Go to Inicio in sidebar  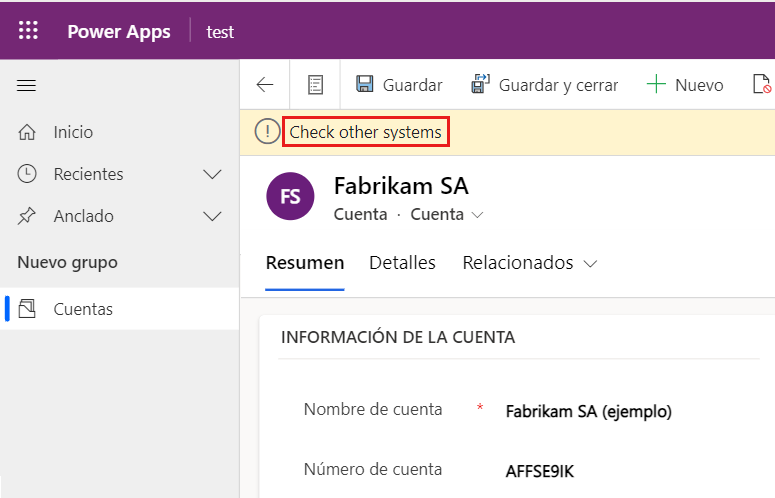pyautogui.click(x=73, y=132)
